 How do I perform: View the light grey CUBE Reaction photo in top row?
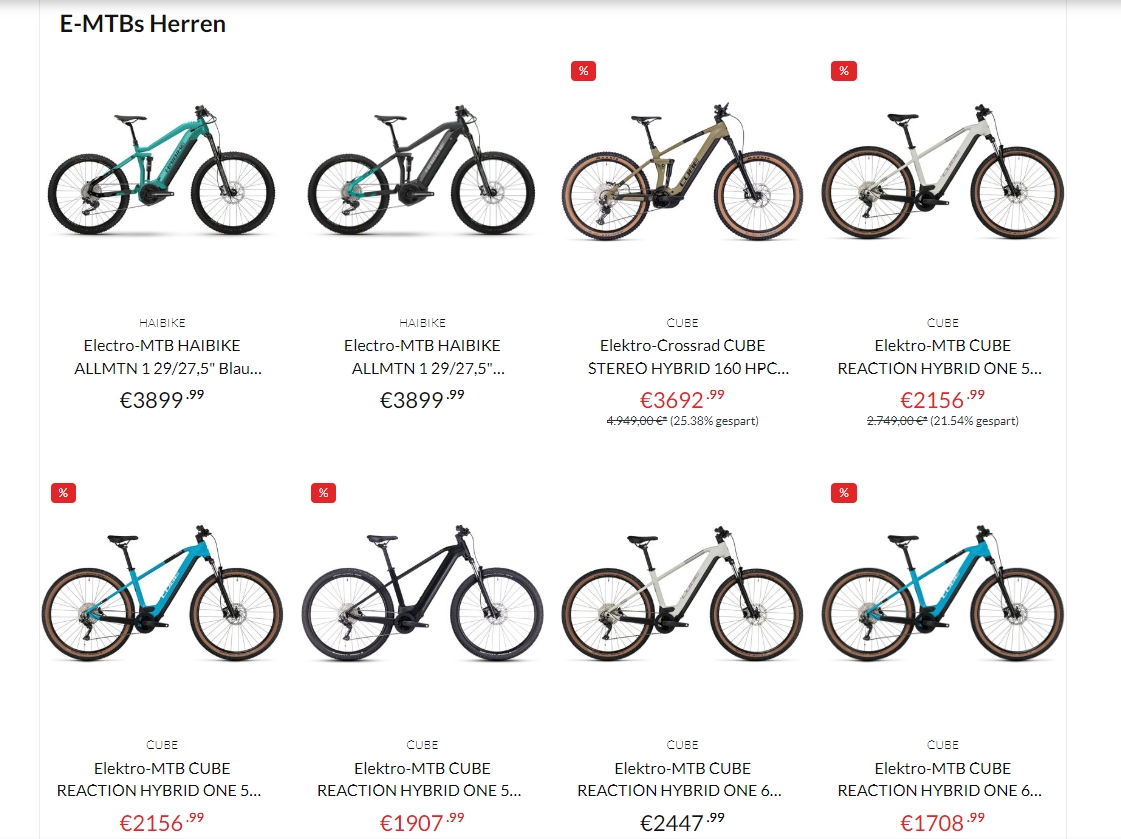pyautogui.click(x=942, y=172)
